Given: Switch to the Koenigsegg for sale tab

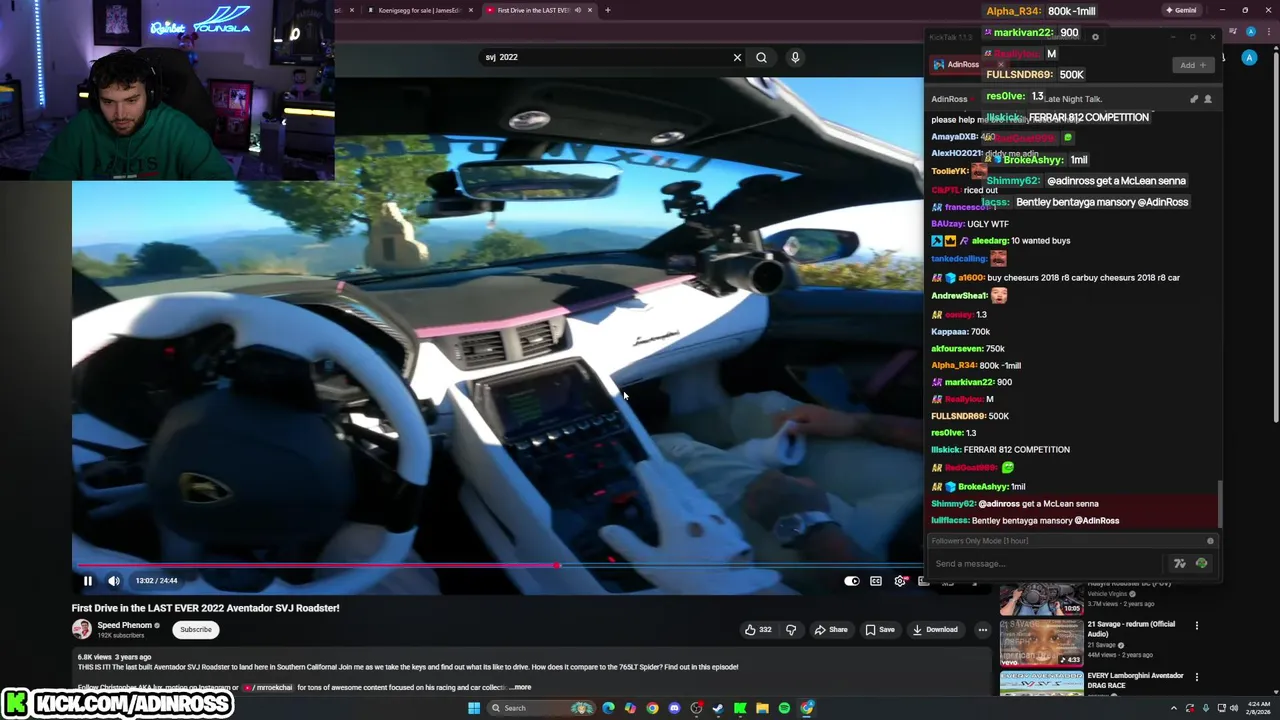Looking at the screenshot, I should pos(419,10).
